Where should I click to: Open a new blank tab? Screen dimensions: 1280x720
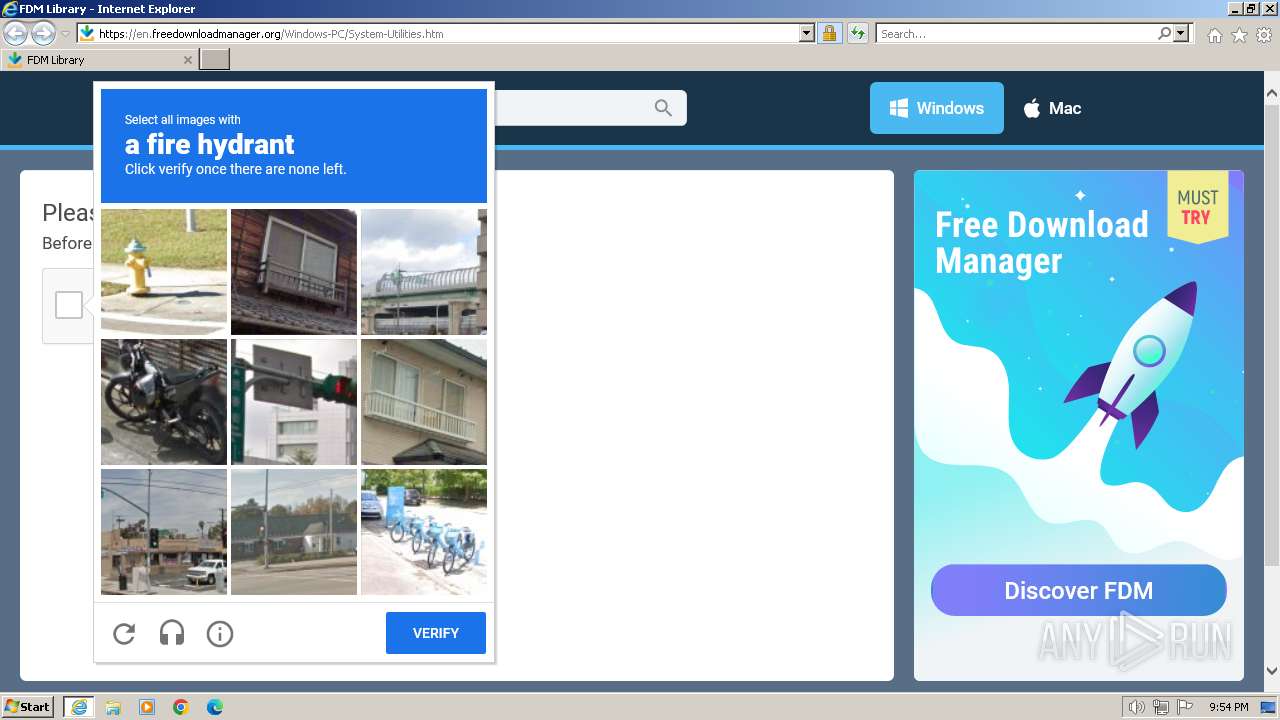(x=215, y=60)
